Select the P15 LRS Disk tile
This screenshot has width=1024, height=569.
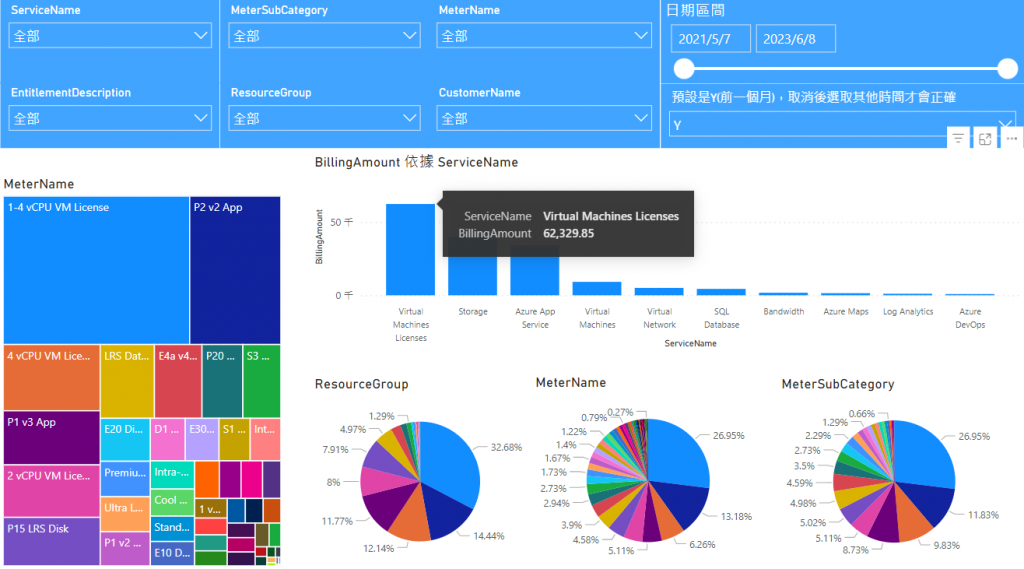coord(52,542)
